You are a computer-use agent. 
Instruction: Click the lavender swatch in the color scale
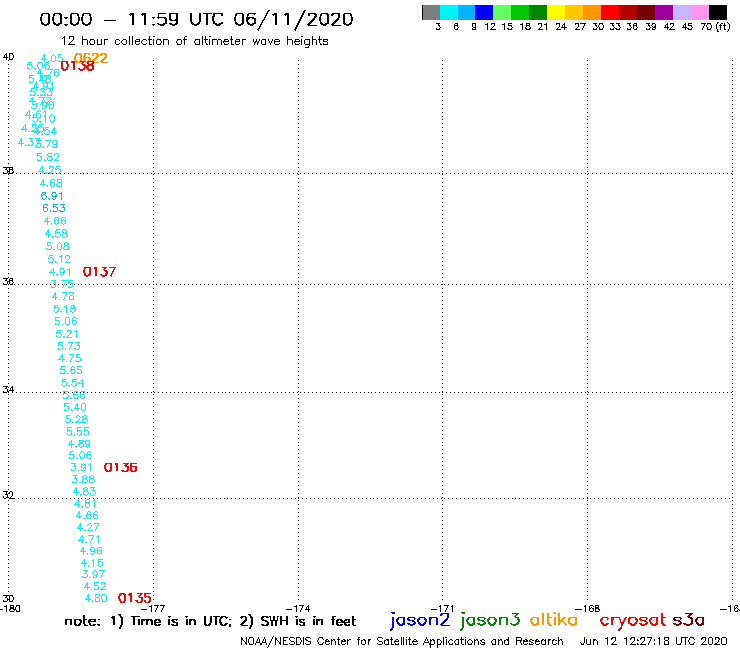coord(682,12)
